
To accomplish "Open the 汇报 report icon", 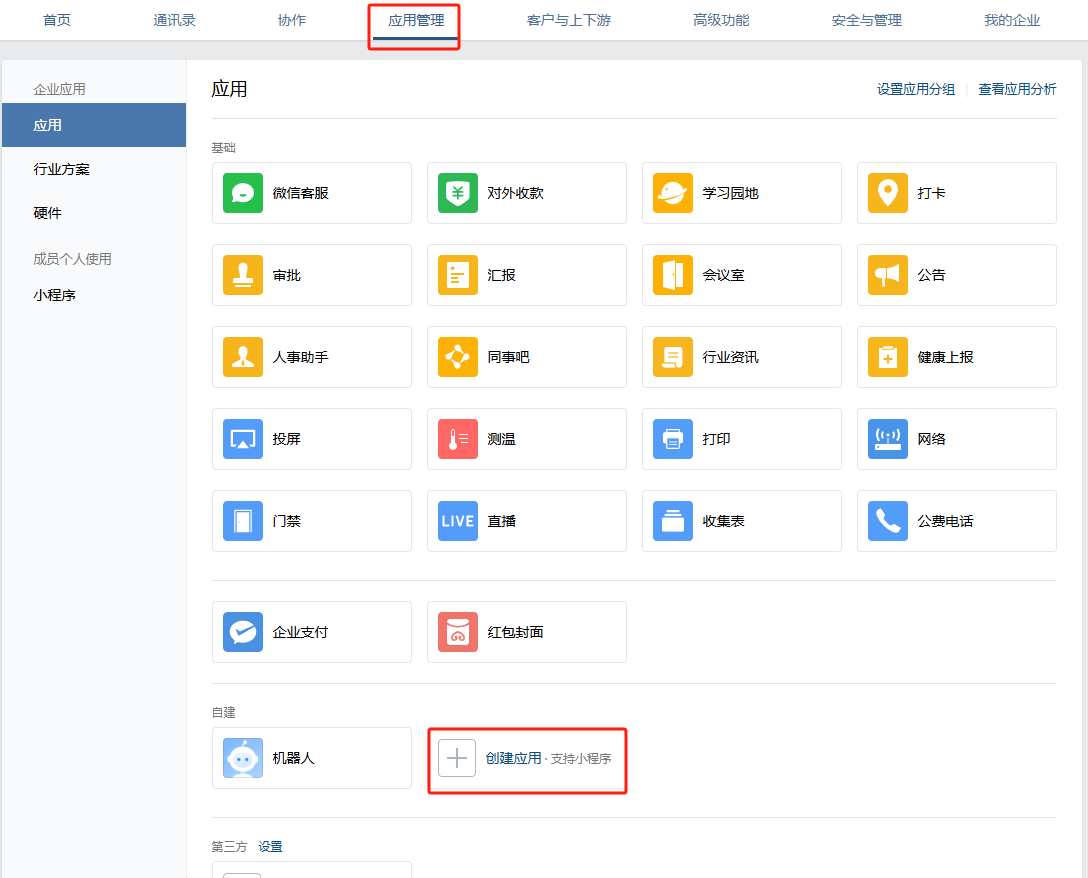I will 458,275.
